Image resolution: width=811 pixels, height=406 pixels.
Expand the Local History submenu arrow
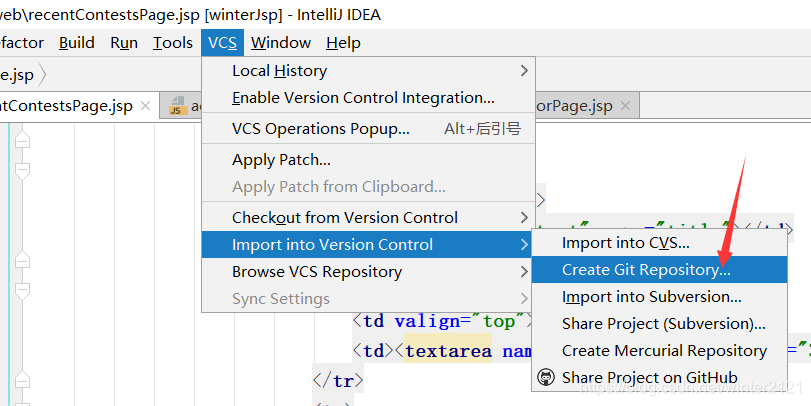[x=524, y=71]
